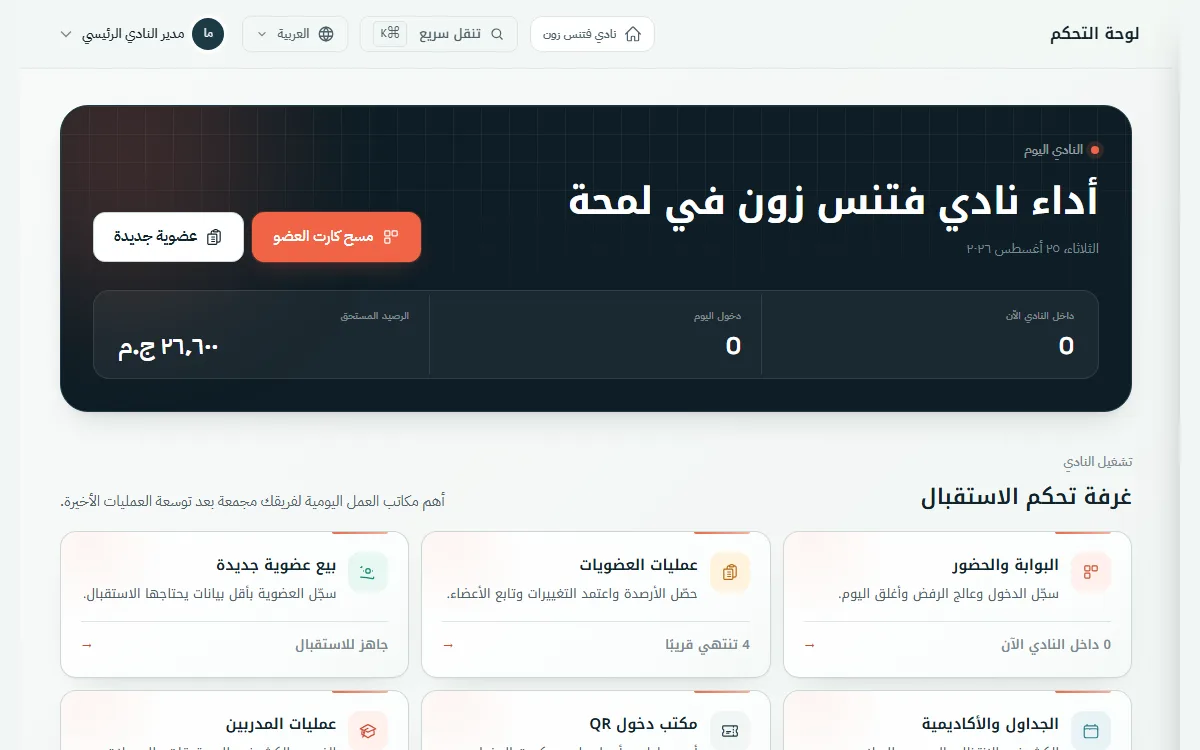Image resolution: width=1200 pixels, height=750 pixels.
Task: Click the search magnifier icon in تنقل سريع
Action: [x=497, y=34]
